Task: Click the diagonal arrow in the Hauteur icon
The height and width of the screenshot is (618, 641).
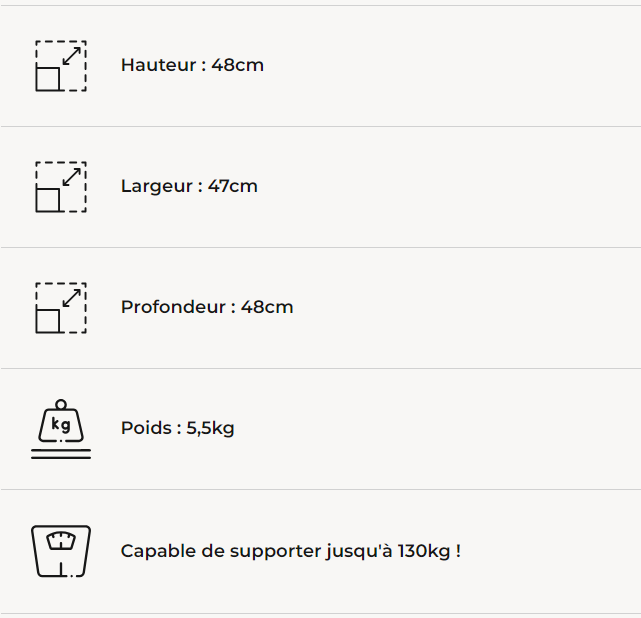Action: pos(72,55)
